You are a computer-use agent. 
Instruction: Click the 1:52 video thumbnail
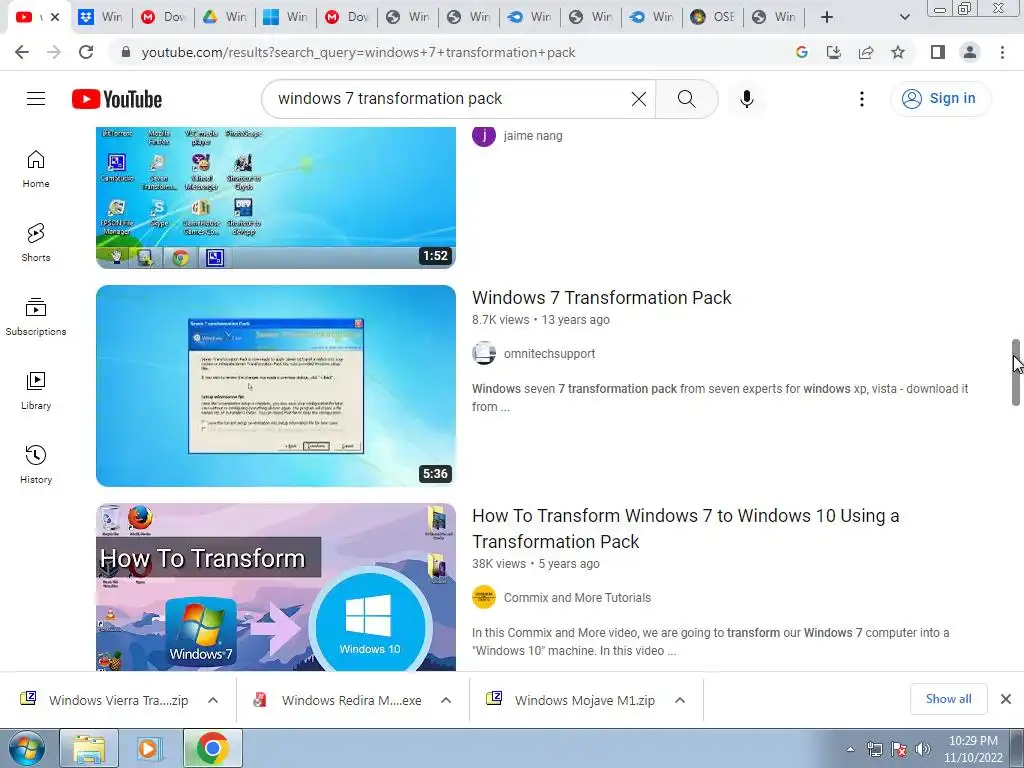[x=276, y=197]
